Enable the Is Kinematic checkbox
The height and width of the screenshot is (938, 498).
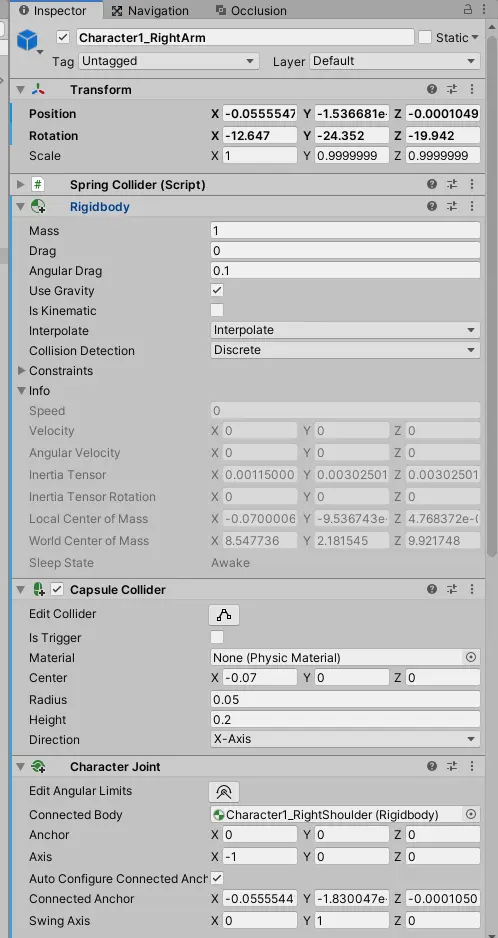pos(217,310)
